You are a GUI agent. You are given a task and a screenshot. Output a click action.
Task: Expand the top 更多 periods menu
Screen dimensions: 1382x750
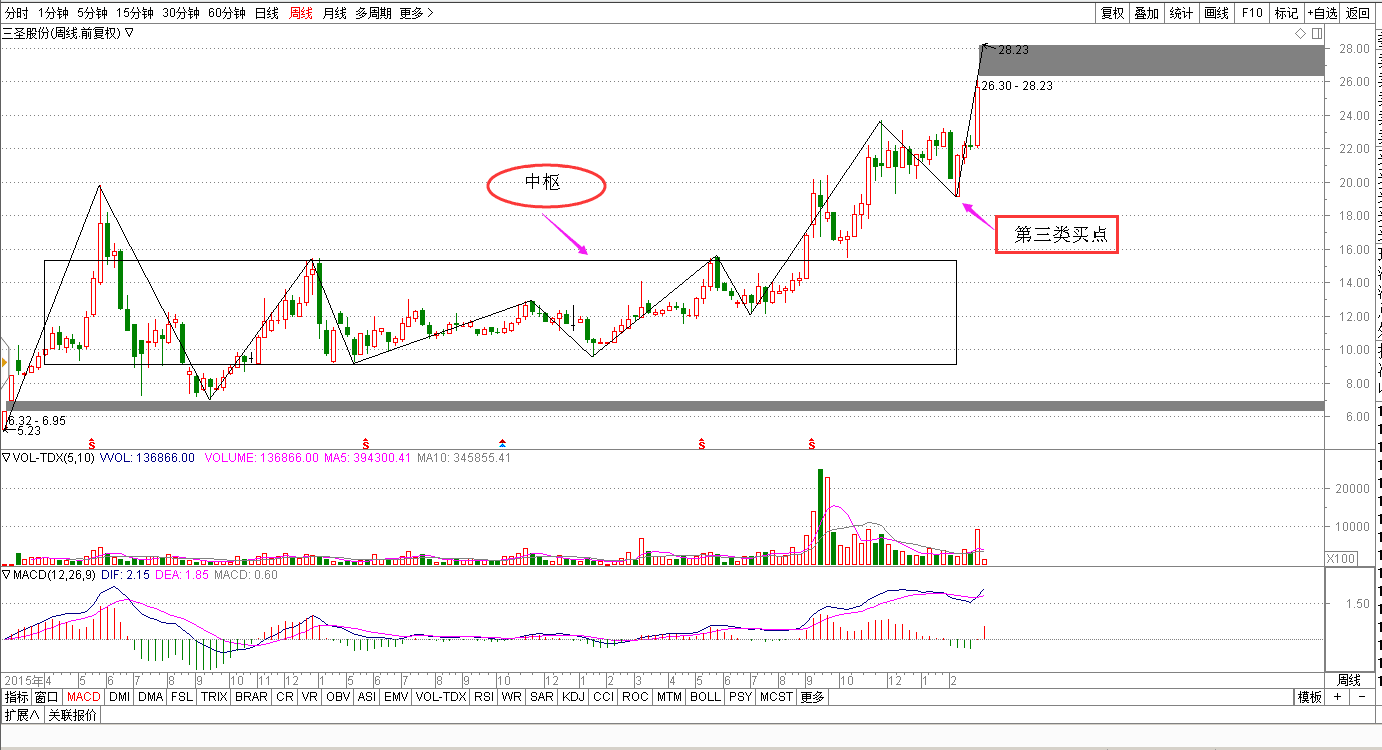[416, 13]
